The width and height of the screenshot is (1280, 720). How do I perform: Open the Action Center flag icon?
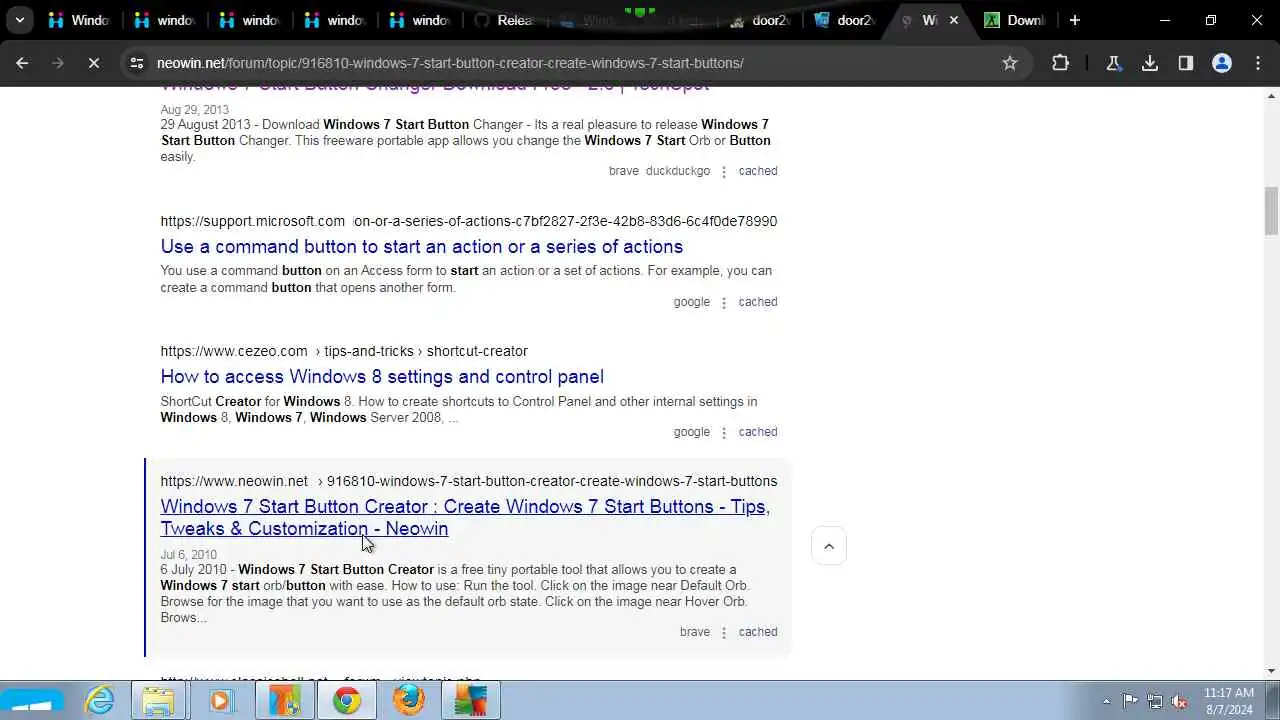click(x=1130, y=701)
